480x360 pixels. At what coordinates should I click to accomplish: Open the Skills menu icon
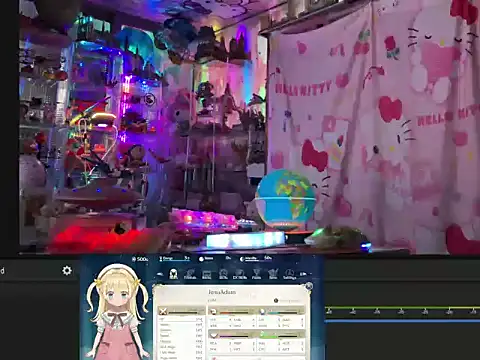[x=223, y=274]
